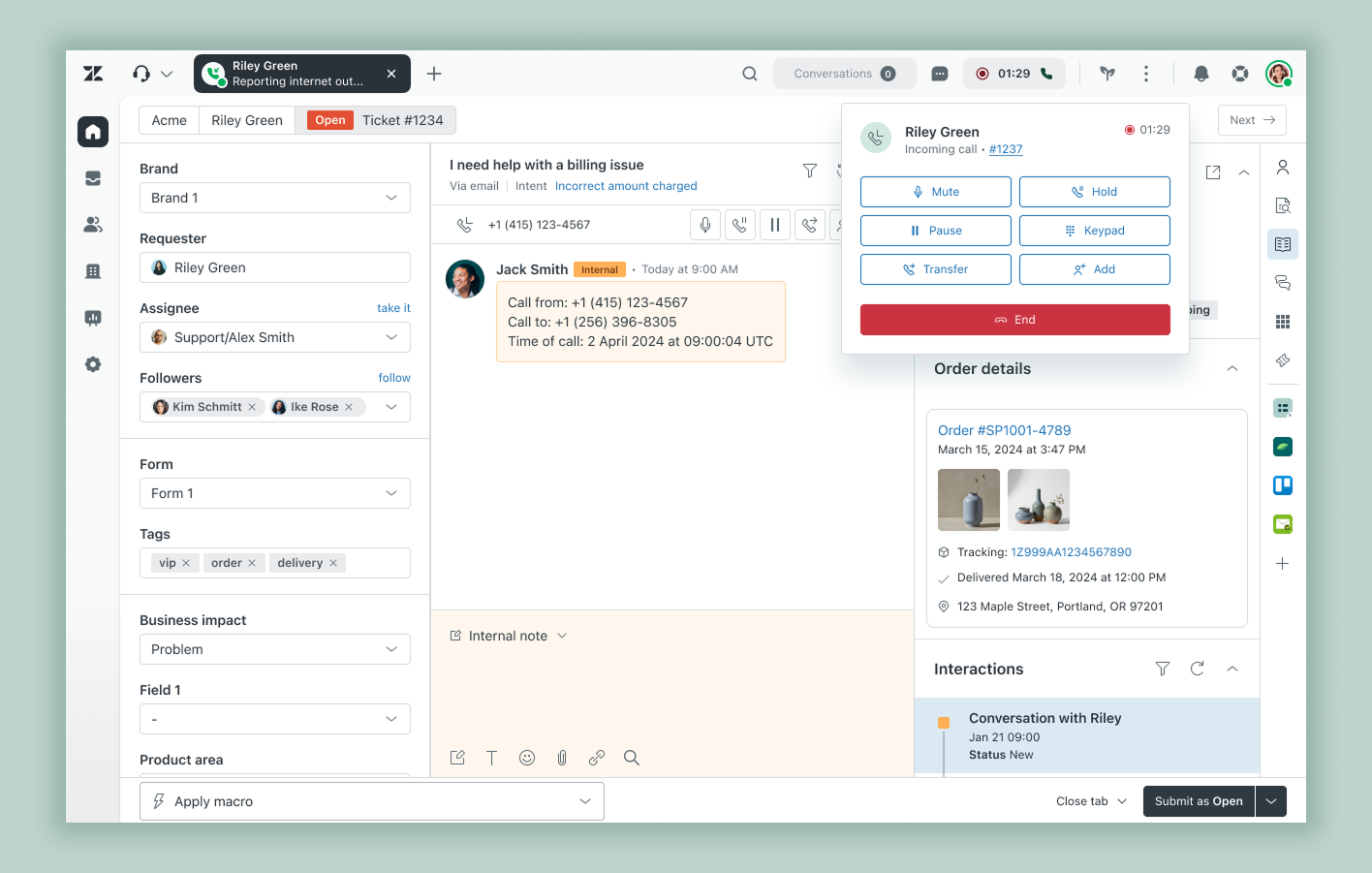Attach a file to the internal note
Screen dimensions: 1372x873
[x=562, y=758]
